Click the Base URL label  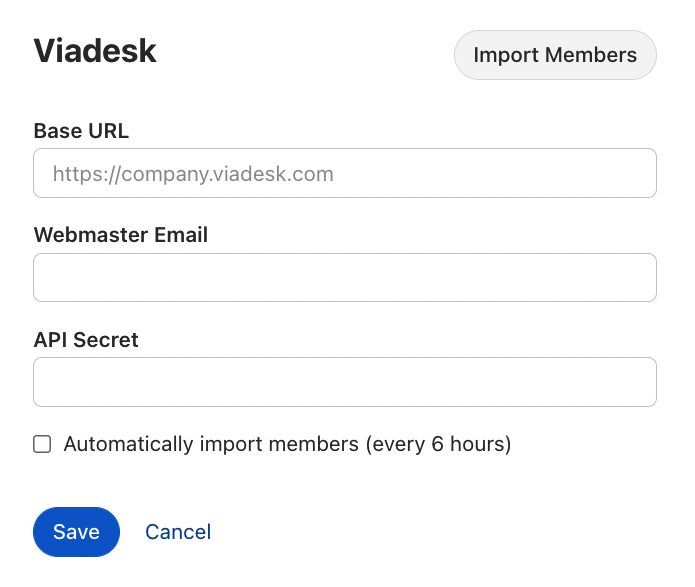81,131
